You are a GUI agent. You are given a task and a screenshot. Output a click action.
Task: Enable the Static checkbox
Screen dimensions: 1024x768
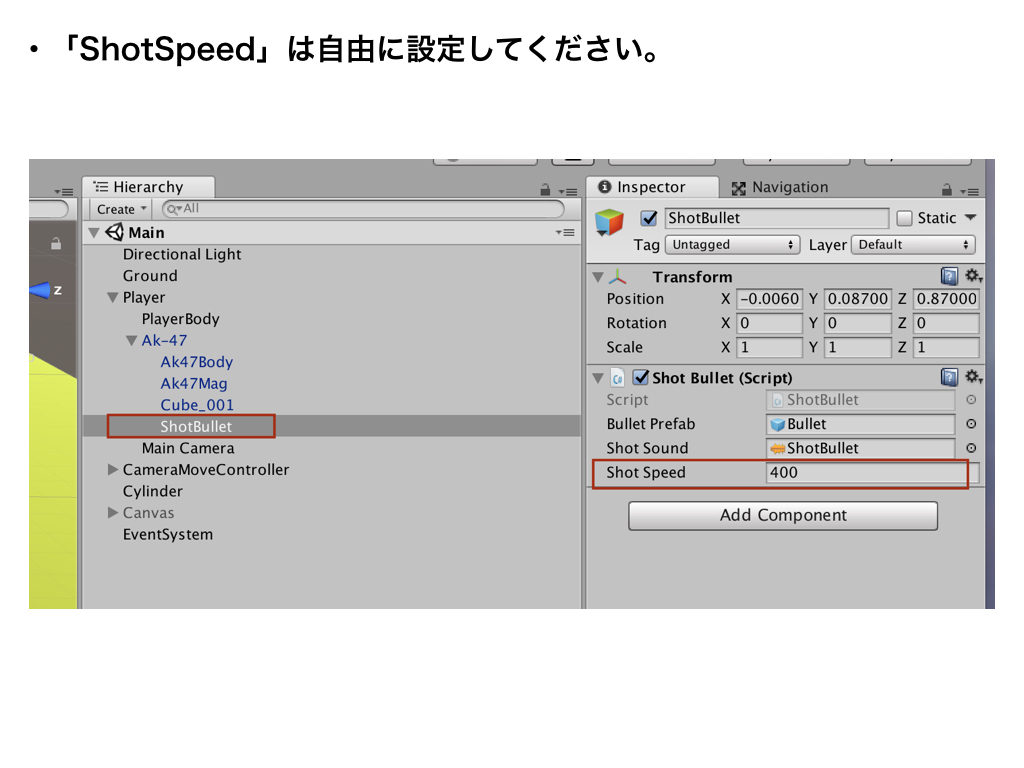click(904, 218)
